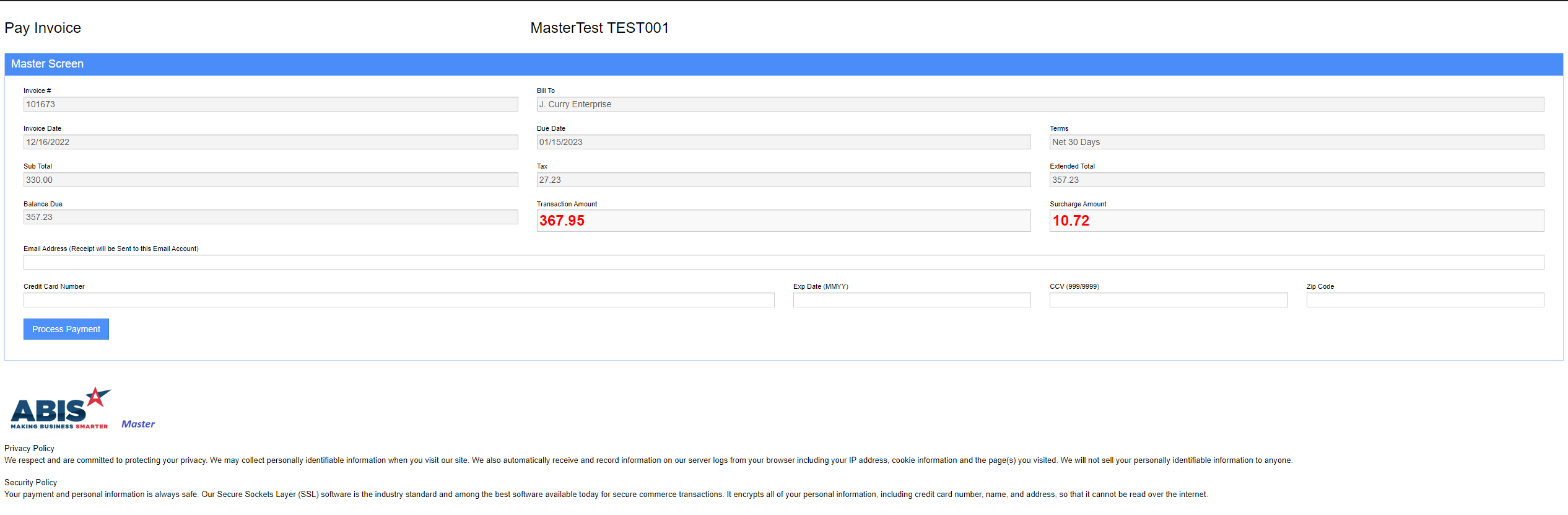
Task: Click the Process Payment button
Action: (66, 329)
